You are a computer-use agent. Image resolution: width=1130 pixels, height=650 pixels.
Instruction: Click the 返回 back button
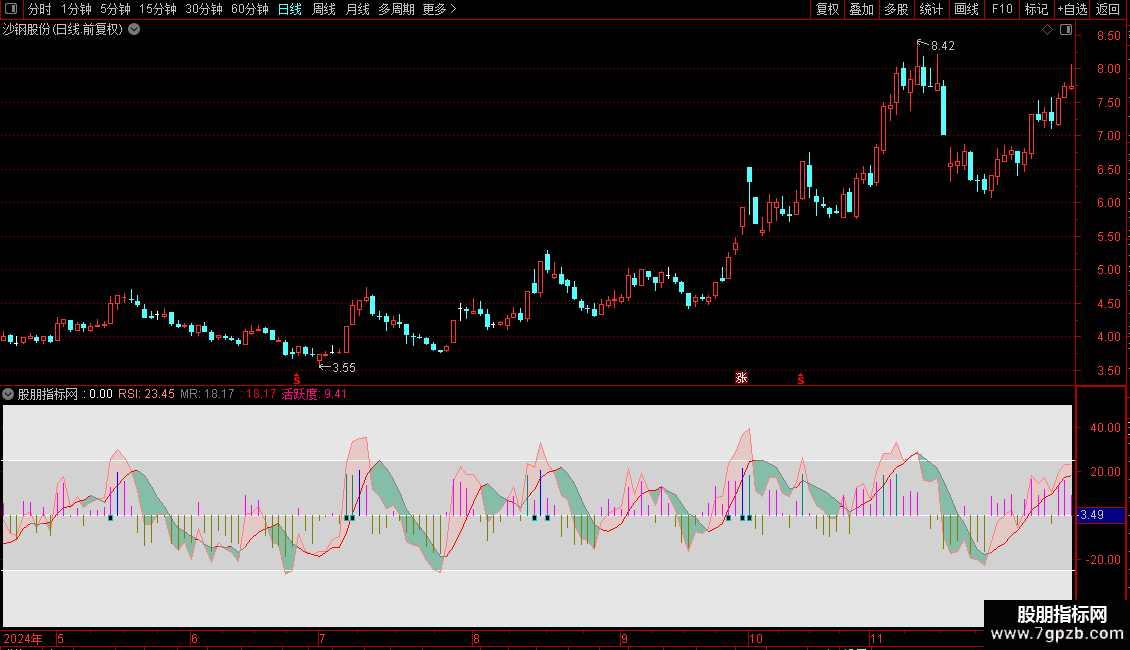(1108, 9)
